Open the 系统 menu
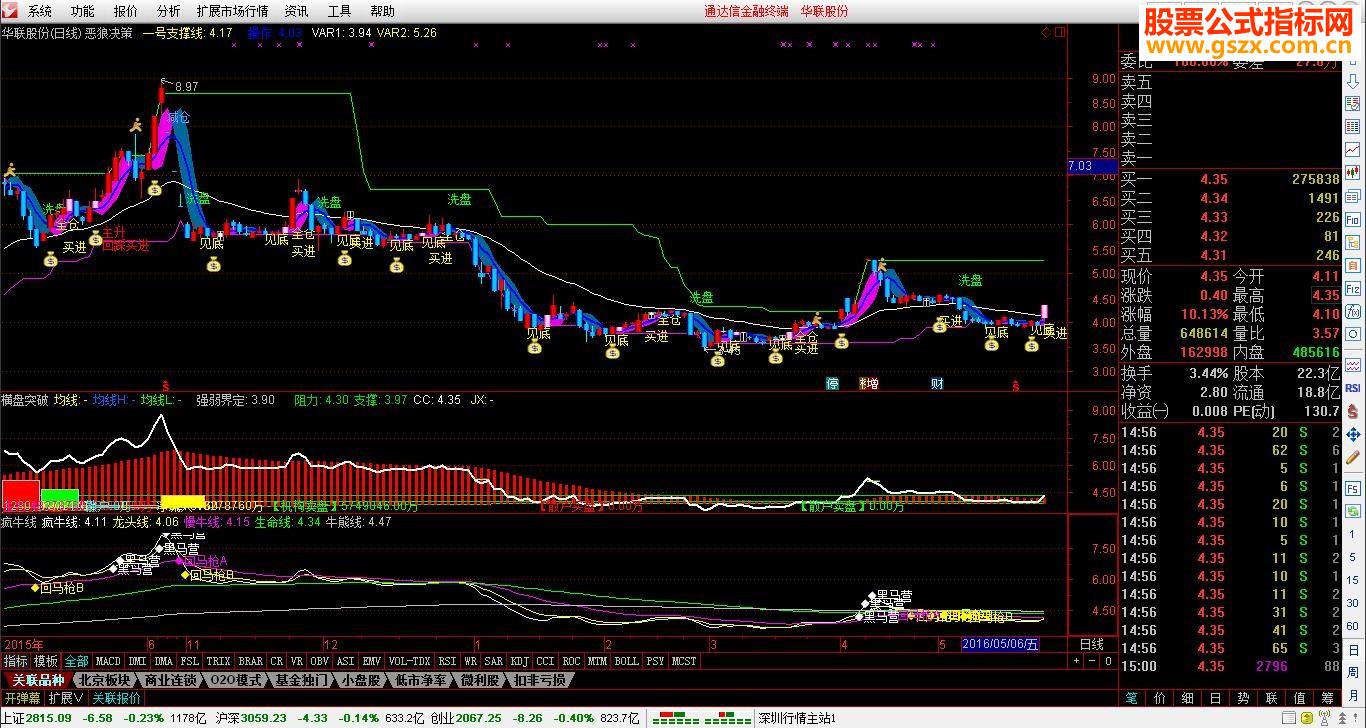This screenshot has width=1366, height=728. point(40,11)
